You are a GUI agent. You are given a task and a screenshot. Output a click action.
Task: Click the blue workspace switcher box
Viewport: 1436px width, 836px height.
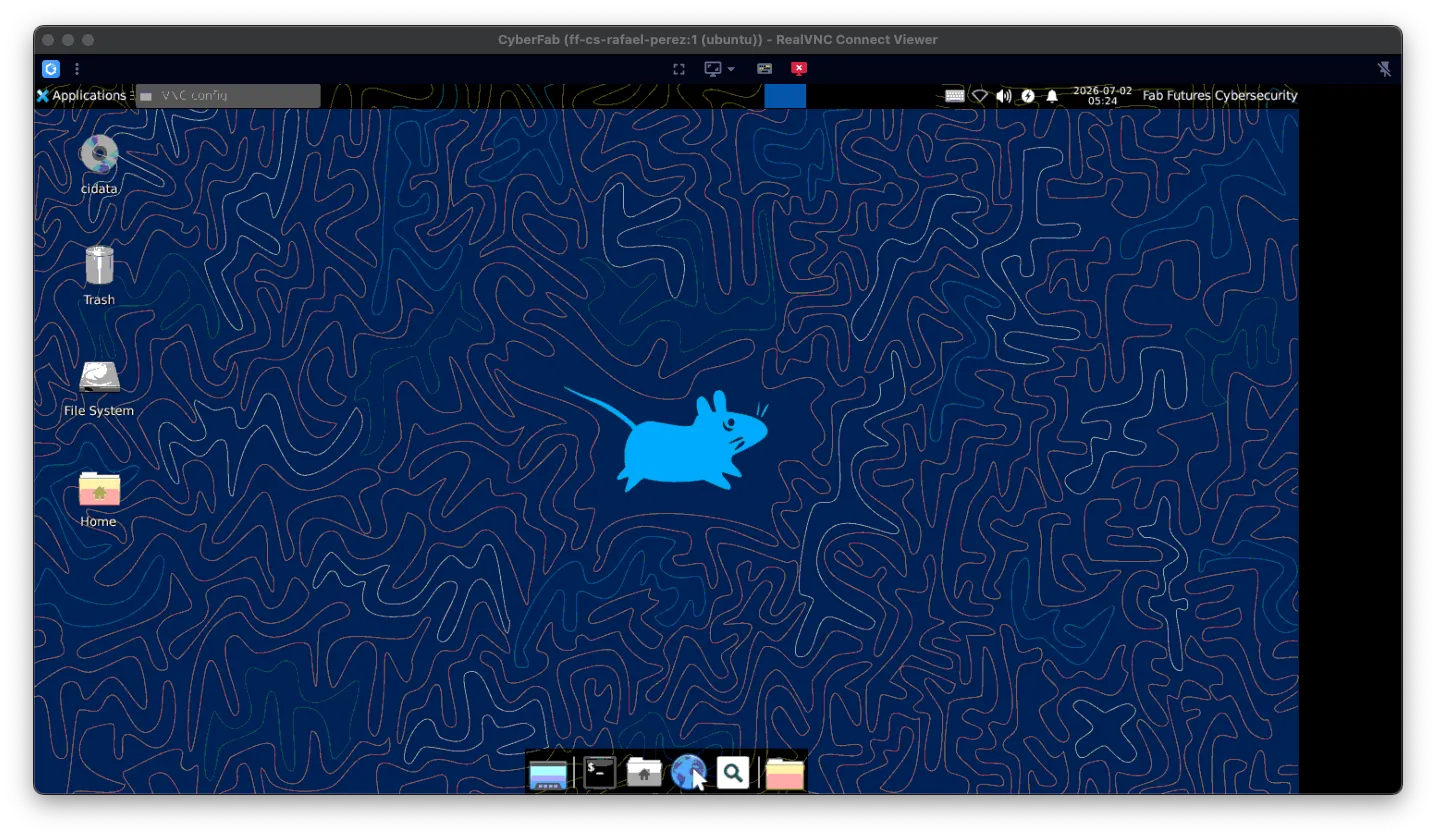click(x=785, y=96)
